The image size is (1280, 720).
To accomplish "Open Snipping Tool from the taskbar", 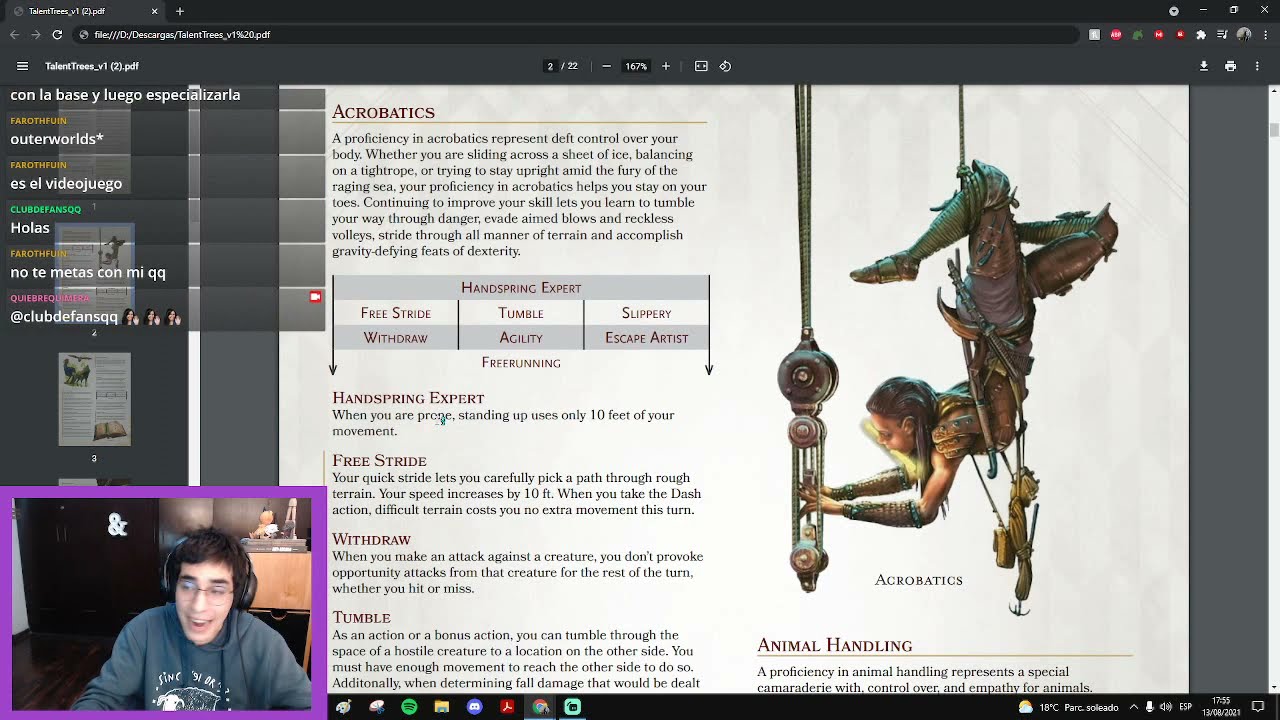I will [377, 707].
